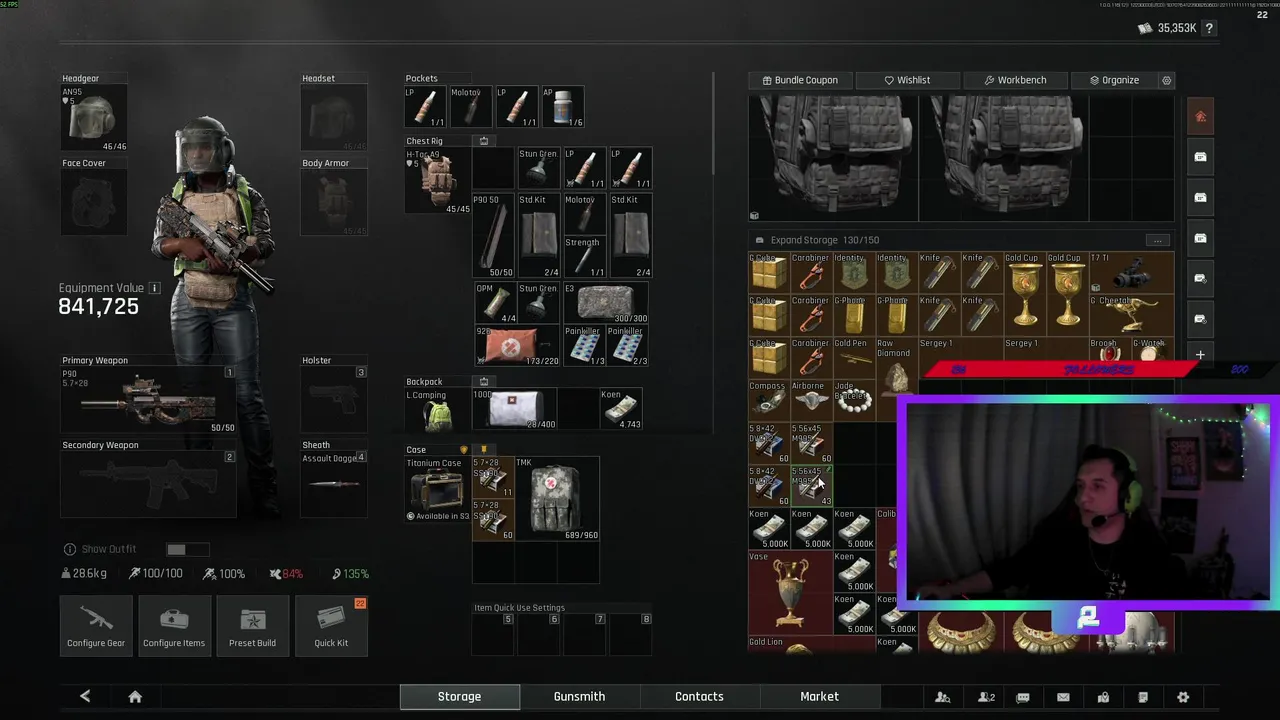The image size is (1280, 720).
Task: Open the empty Secondary Weapon slot
Action: tap(148, 485)
